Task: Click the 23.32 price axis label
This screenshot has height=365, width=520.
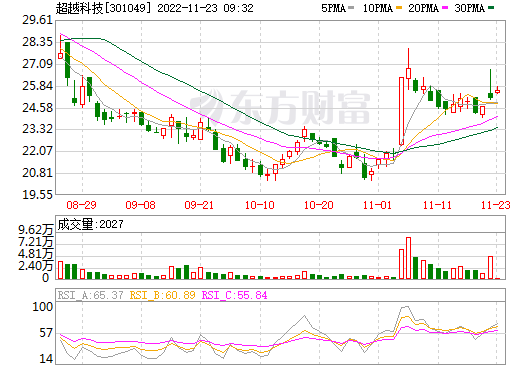Action: click(37, 129)
